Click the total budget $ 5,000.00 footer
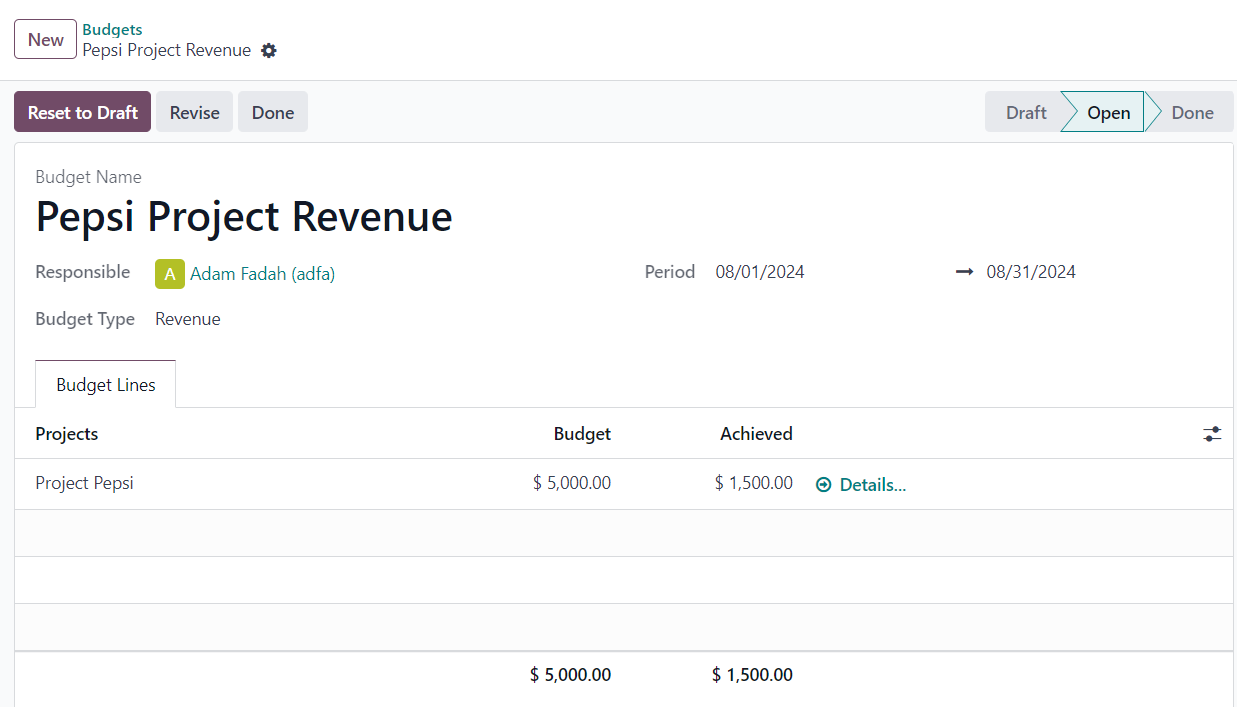Viewport: 1237px width, 707px height. coord(570,675)
